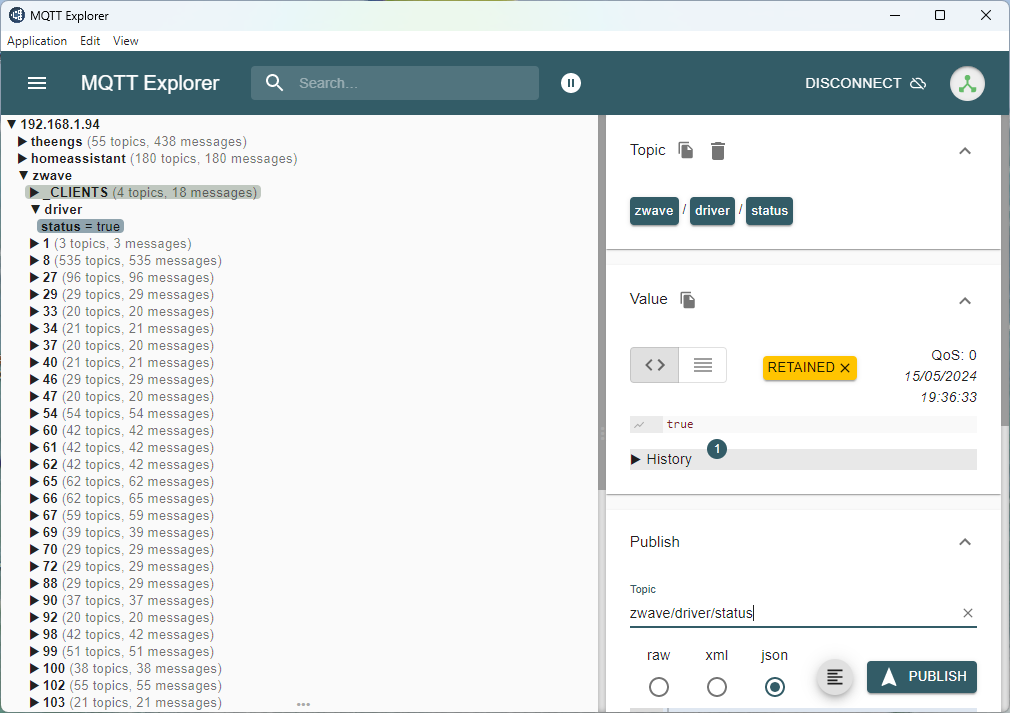The image size is (1010, 713).
Task: Clear the publish topic field
Action: tap(967, 613)
